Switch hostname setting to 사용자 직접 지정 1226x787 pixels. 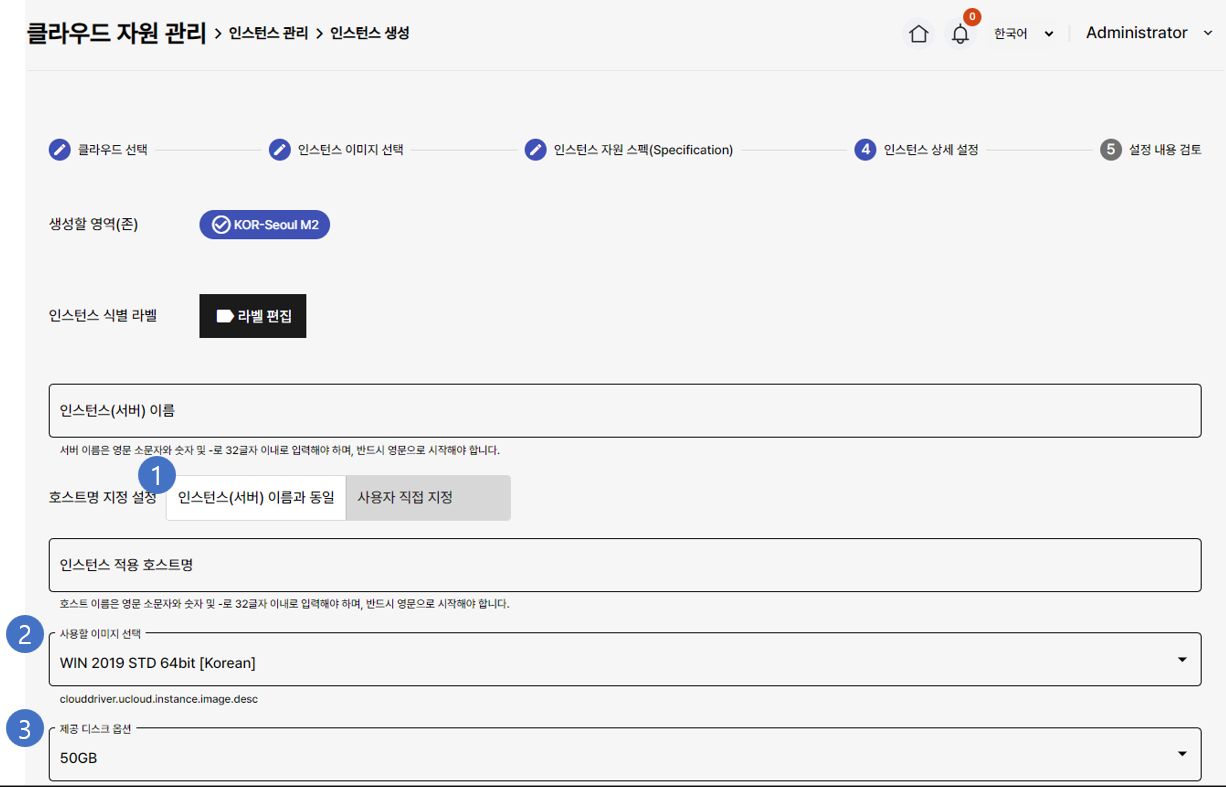427,498
